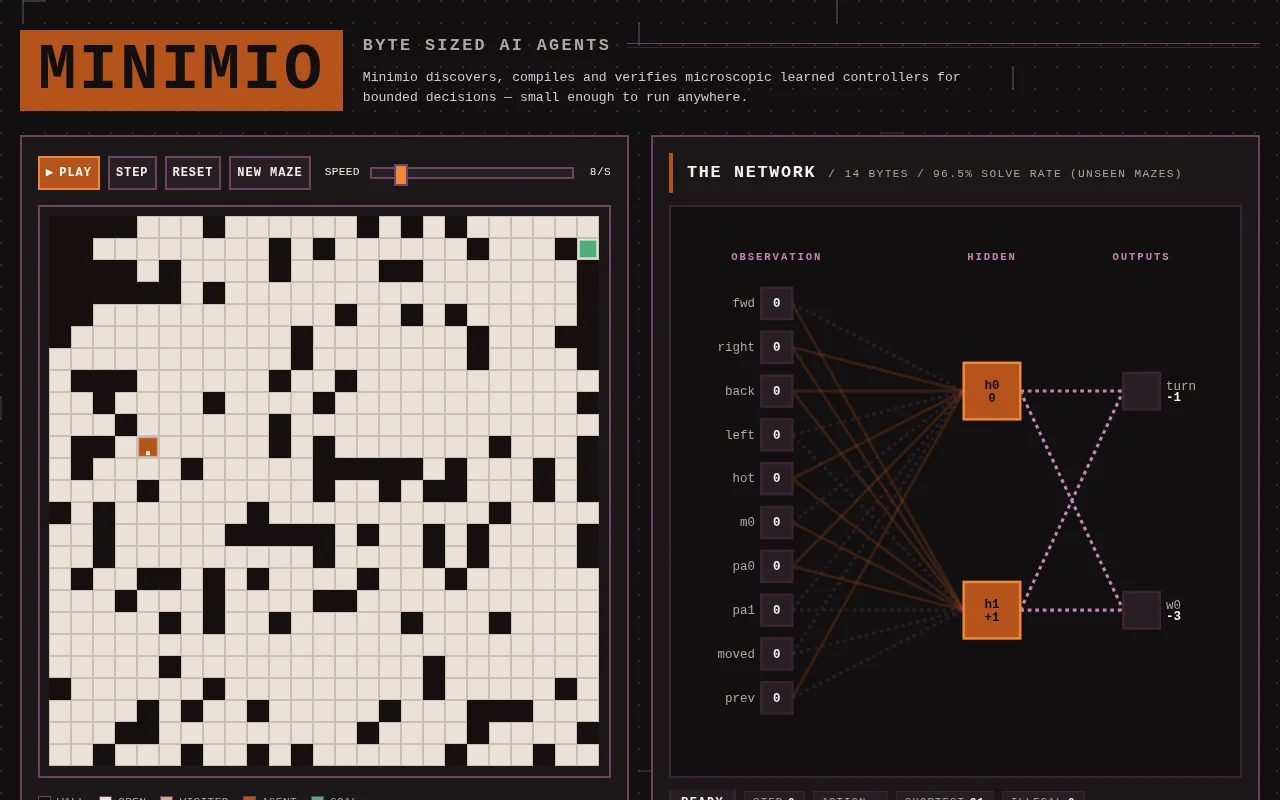Click the 'BYTE SIZED AI AGENTS' heading
This screenshot has width=1280, height=800.
486,45
